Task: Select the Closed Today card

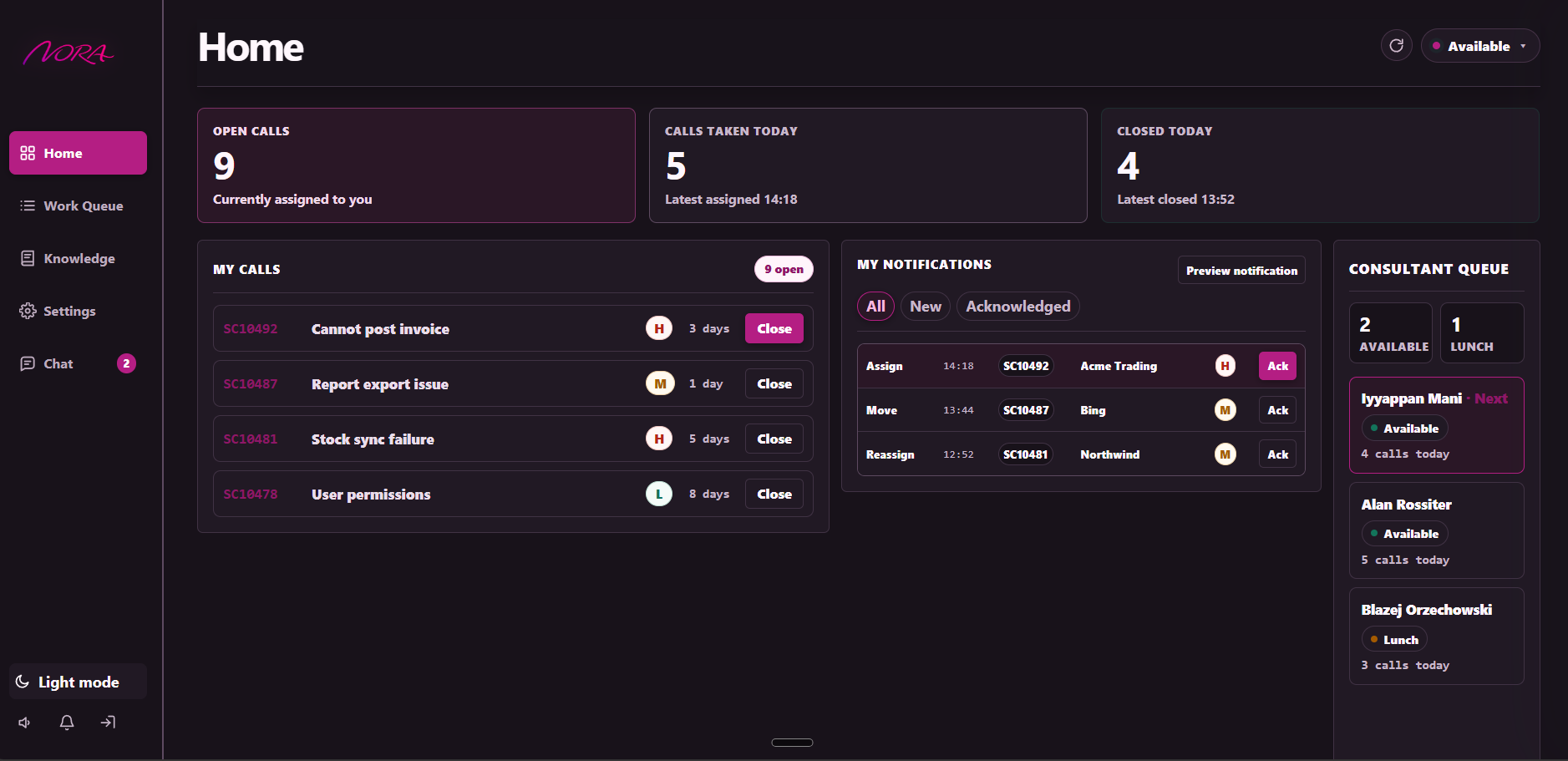Action: coord(1320,165)
